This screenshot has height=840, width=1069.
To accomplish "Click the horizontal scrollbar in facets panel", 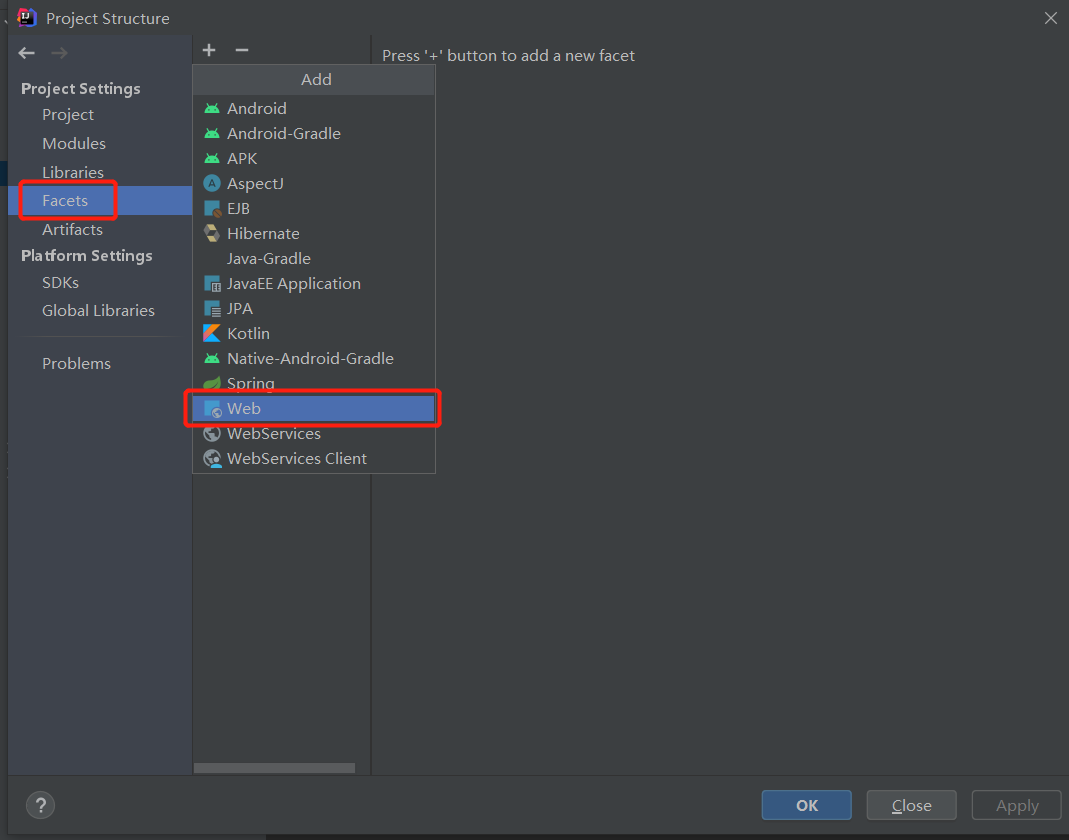I will 274,768.
